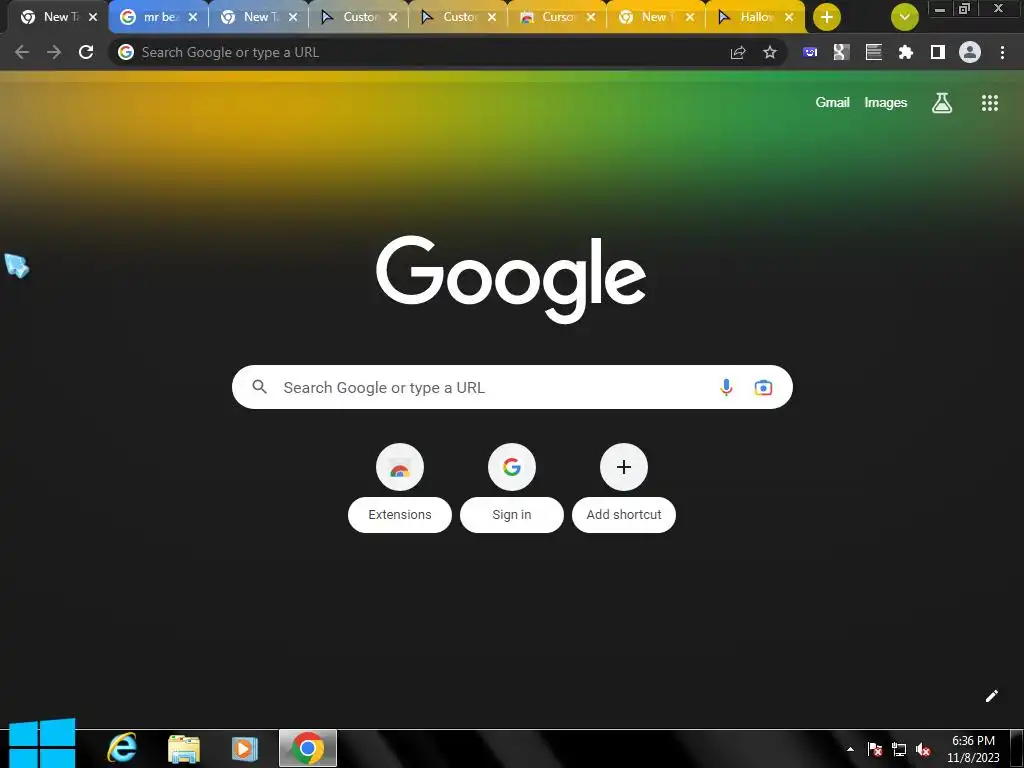
Task: Open the muted volume tray icon
Action: pyautogui.click(x=923, y=749)
